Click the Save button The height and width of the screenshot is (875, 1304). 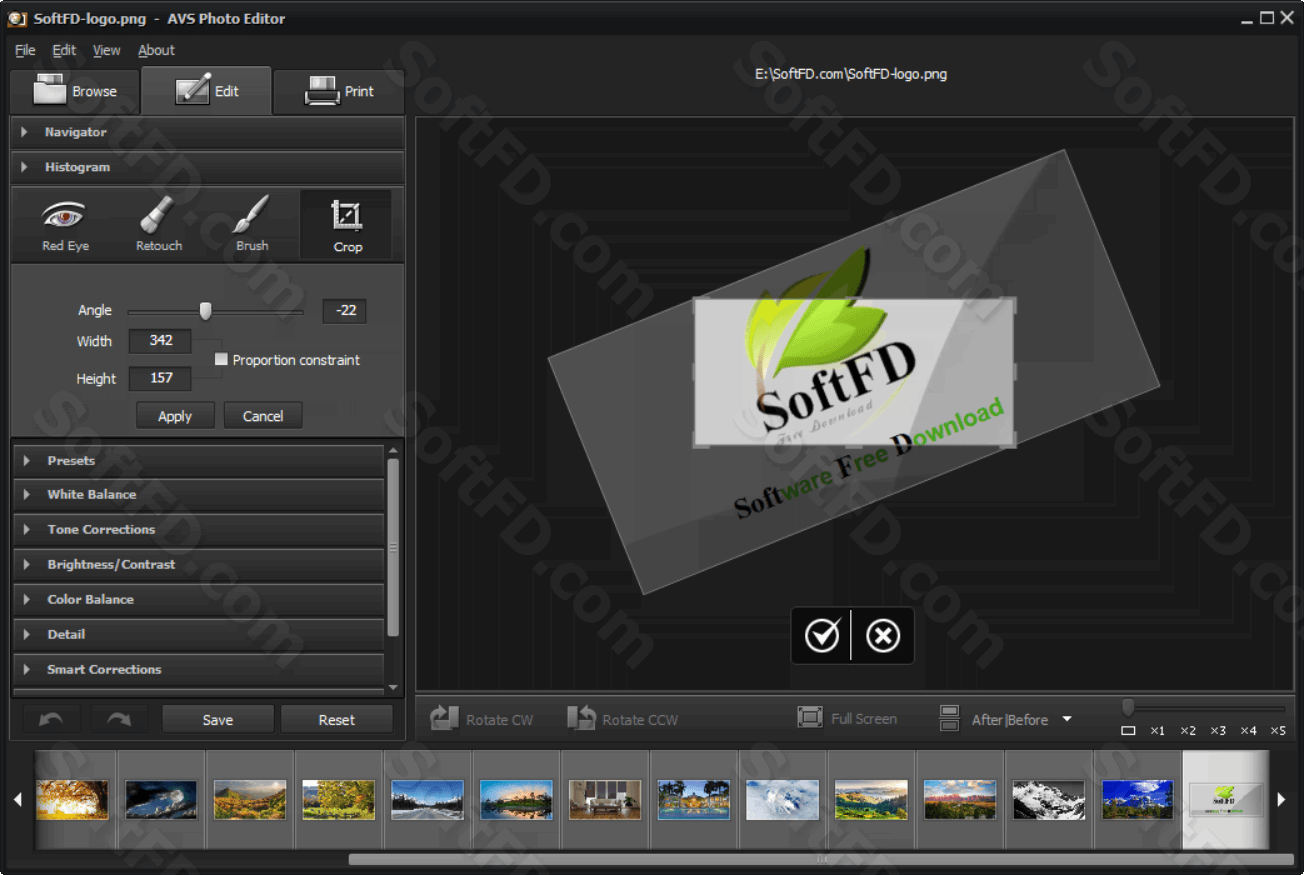point(218,719)
